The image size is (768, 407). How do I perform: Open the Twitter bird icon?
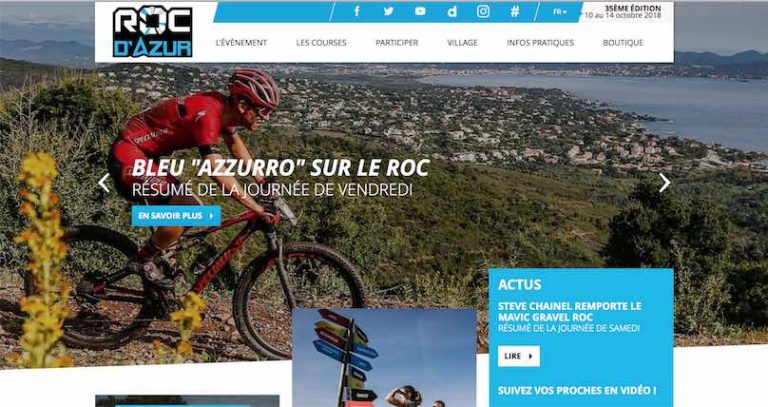(388, 11)
